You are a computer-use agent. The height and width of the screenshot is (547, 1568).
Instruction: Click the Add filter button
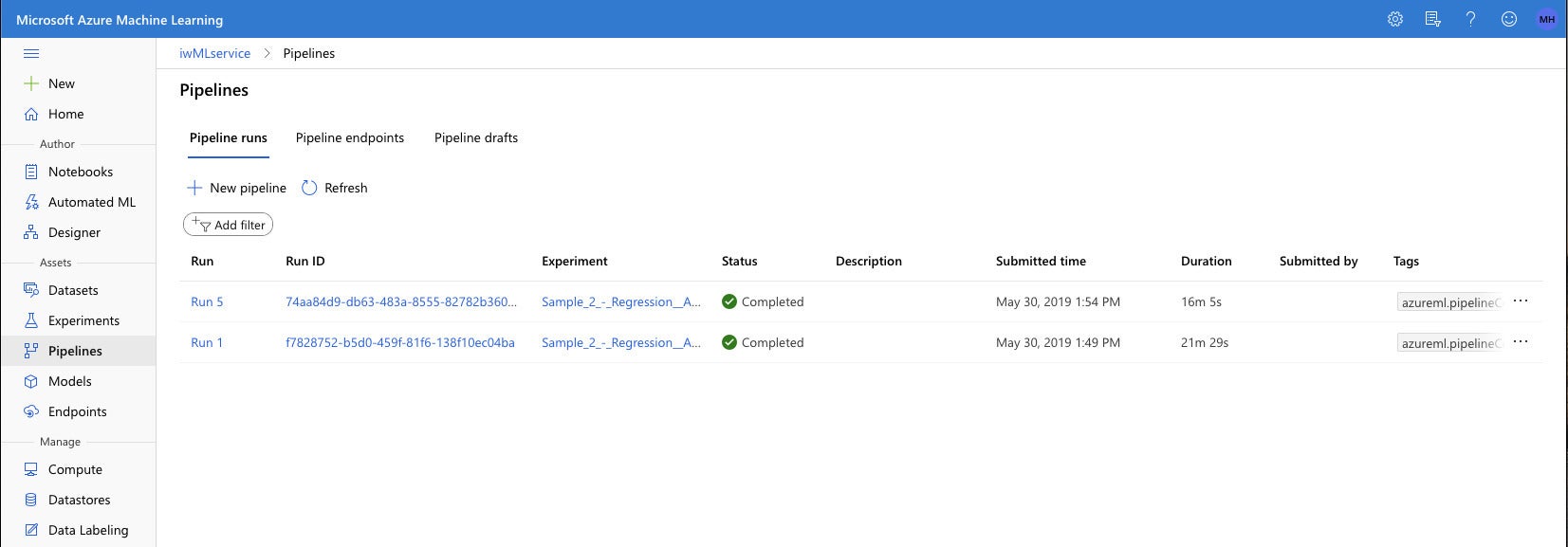pos(228,225)
